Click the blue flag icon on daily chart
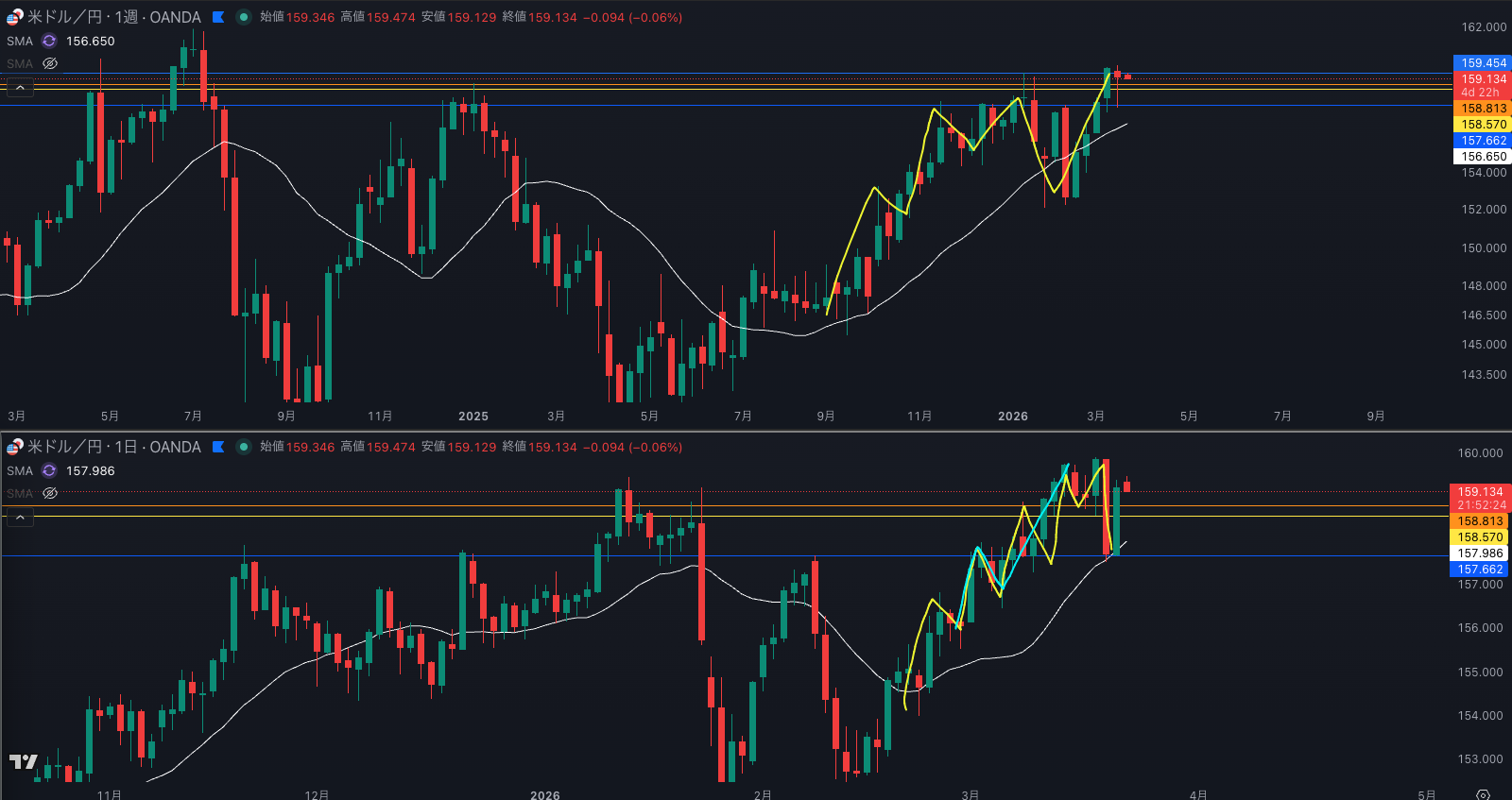1512x800 pixels. click(x=218, y=447)
